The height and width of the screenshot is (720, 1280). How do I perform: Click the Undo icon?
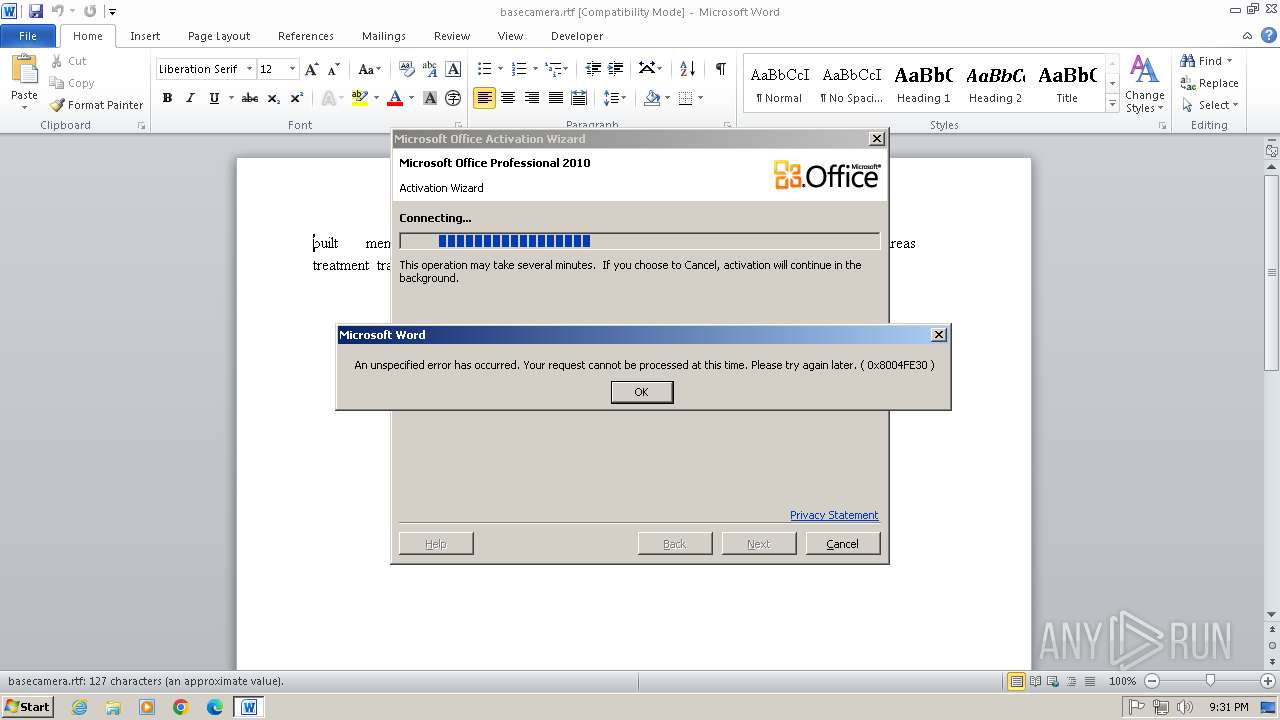coord(58,11)
